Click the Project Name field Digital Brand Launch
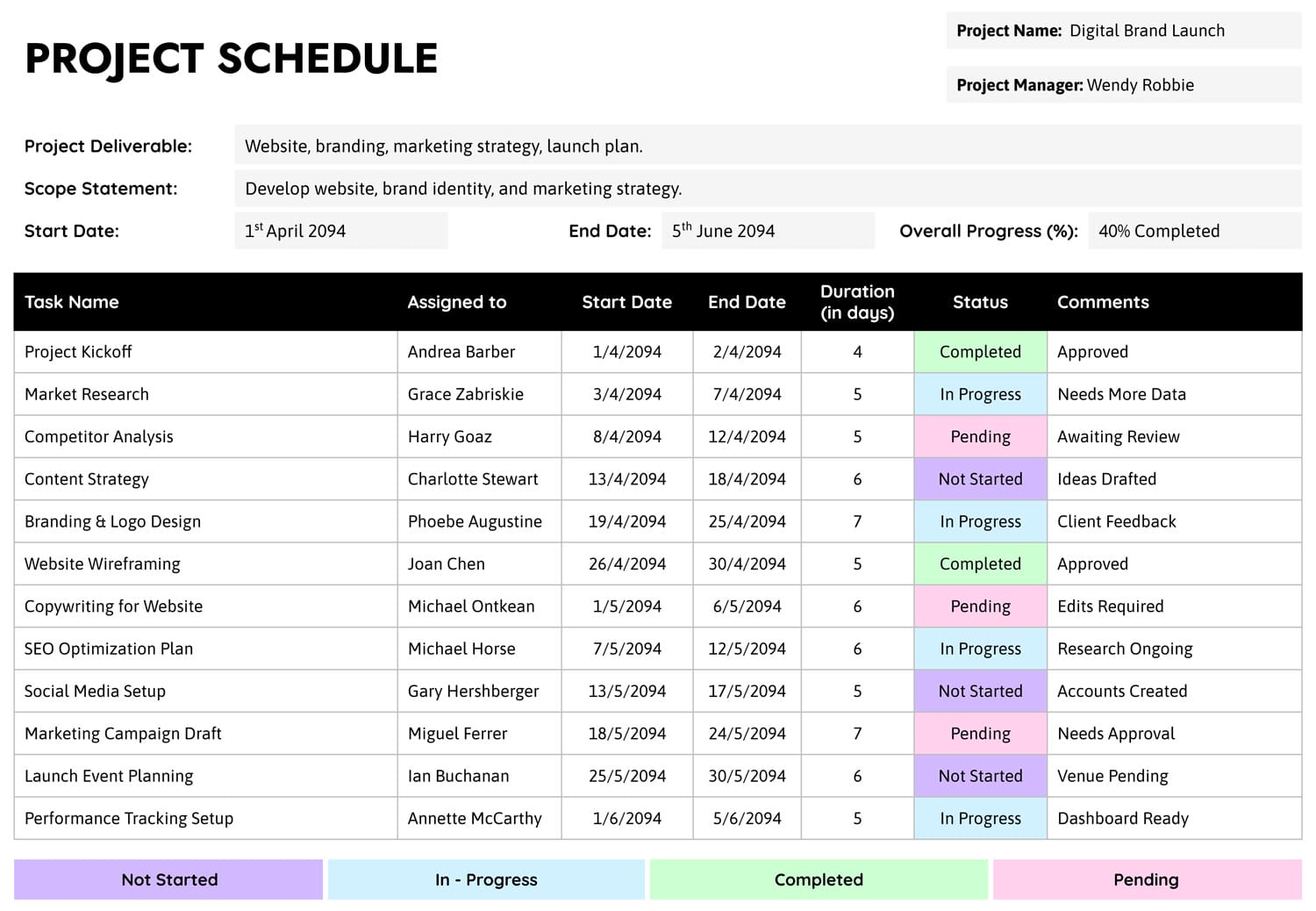The image size is (1316, 911). [x=1146, y=31]
